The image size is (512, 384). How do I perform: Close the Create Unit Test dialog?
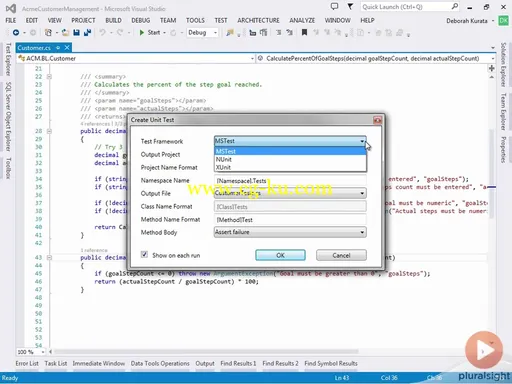(x=377, y=120)
